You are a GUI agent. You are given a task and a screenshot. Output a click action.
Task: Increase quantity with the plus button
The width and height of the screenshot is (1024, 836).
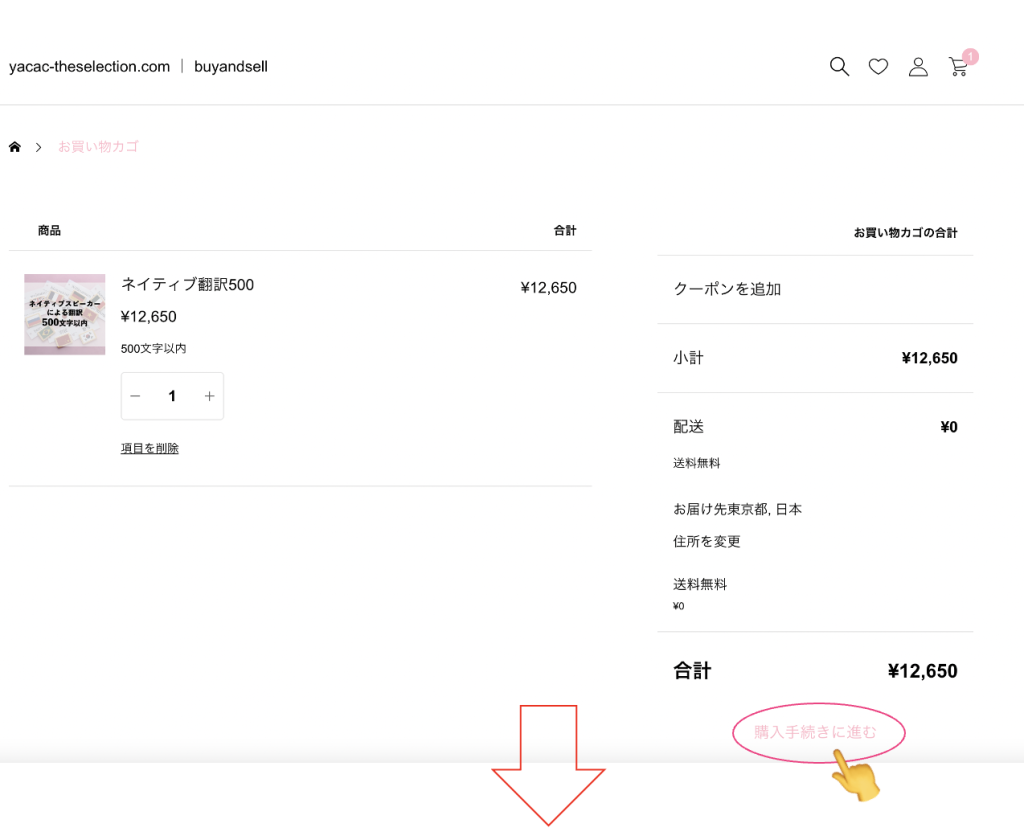(x=209, y=396)
